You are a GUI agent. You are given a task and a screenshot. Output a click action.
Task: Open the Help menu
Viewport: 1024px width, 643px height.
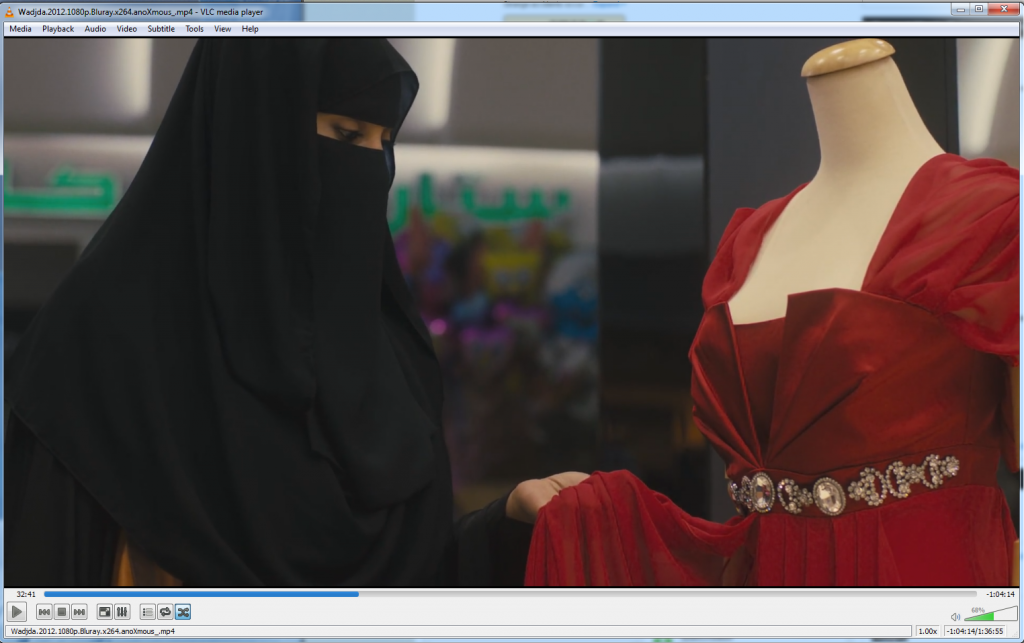click(250, 29)
